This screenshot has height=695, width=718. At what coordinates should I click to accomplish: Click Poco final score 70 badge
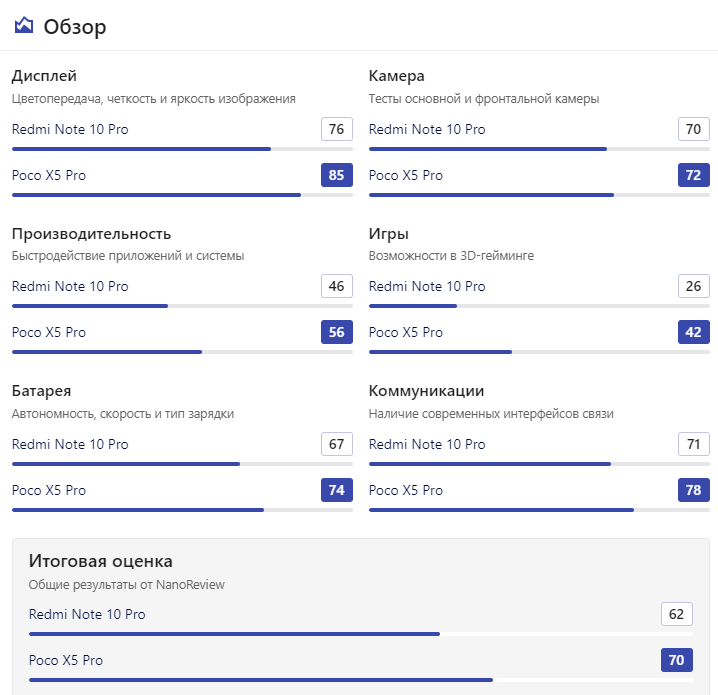676,660
